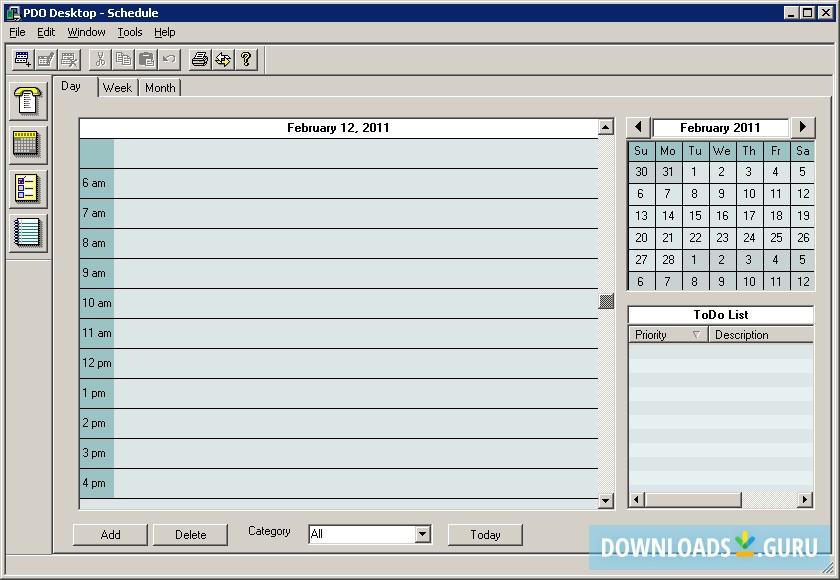The image size is (840, 580).
Task: Switch to the Week tab
Action: coord(117,87)
